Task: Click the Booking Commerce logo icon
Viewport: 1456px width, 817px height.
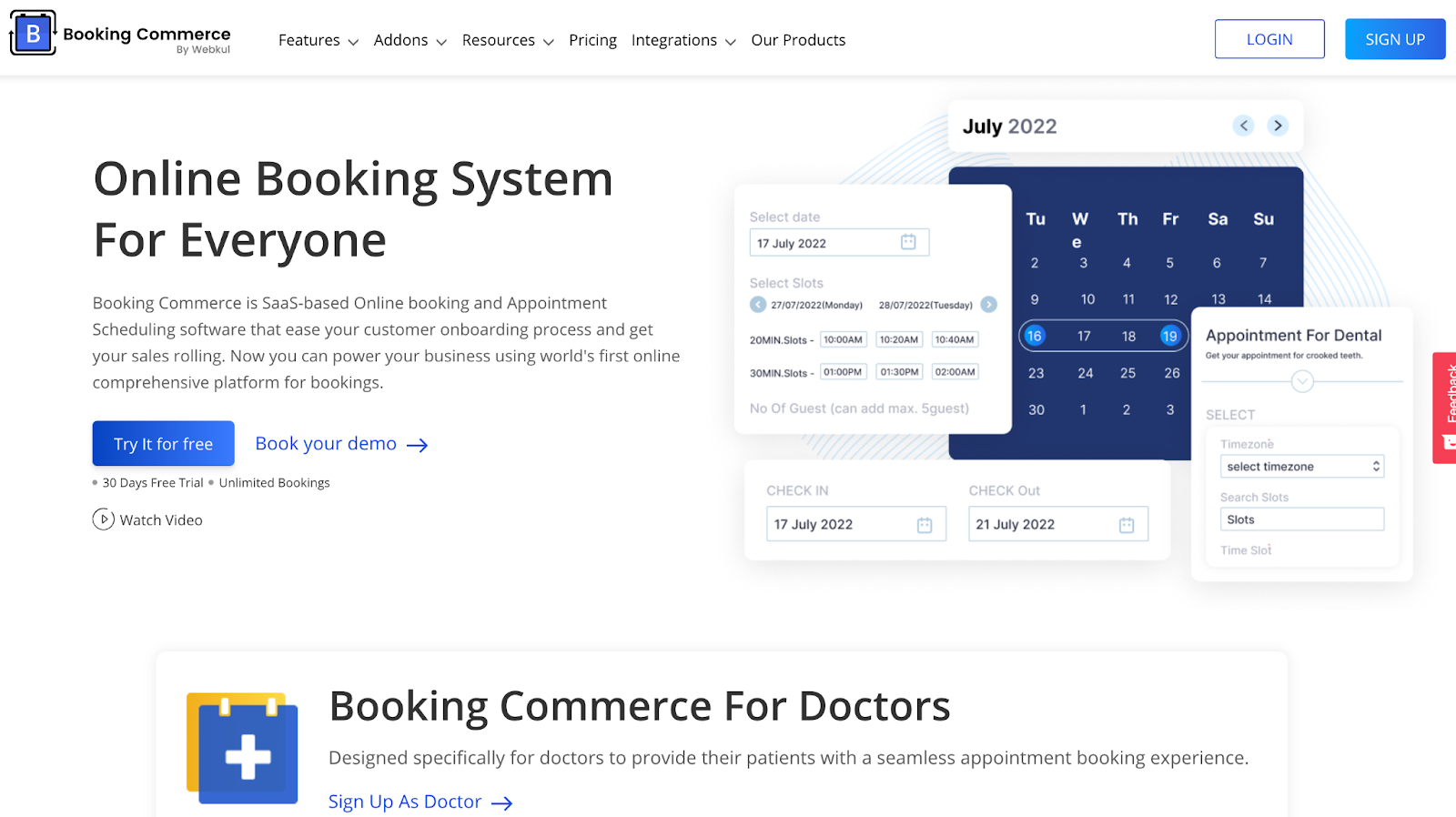Action: tap(33, 34)
